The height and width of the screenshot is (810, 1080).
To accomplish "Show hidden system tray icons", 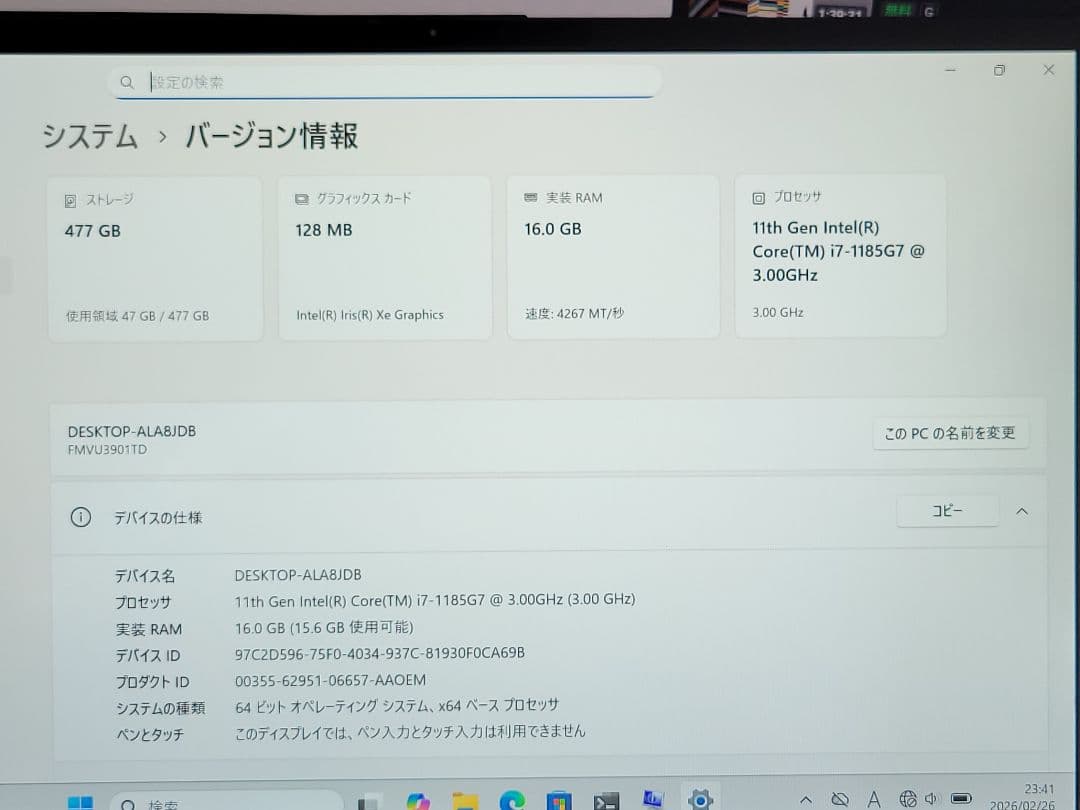I will (x=805, y=800).
